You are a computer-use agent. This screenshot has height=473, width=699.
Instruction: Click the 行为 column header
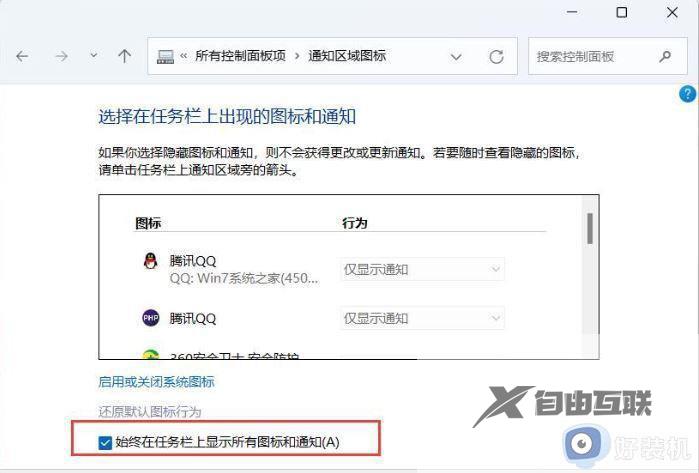pos(355,222)
